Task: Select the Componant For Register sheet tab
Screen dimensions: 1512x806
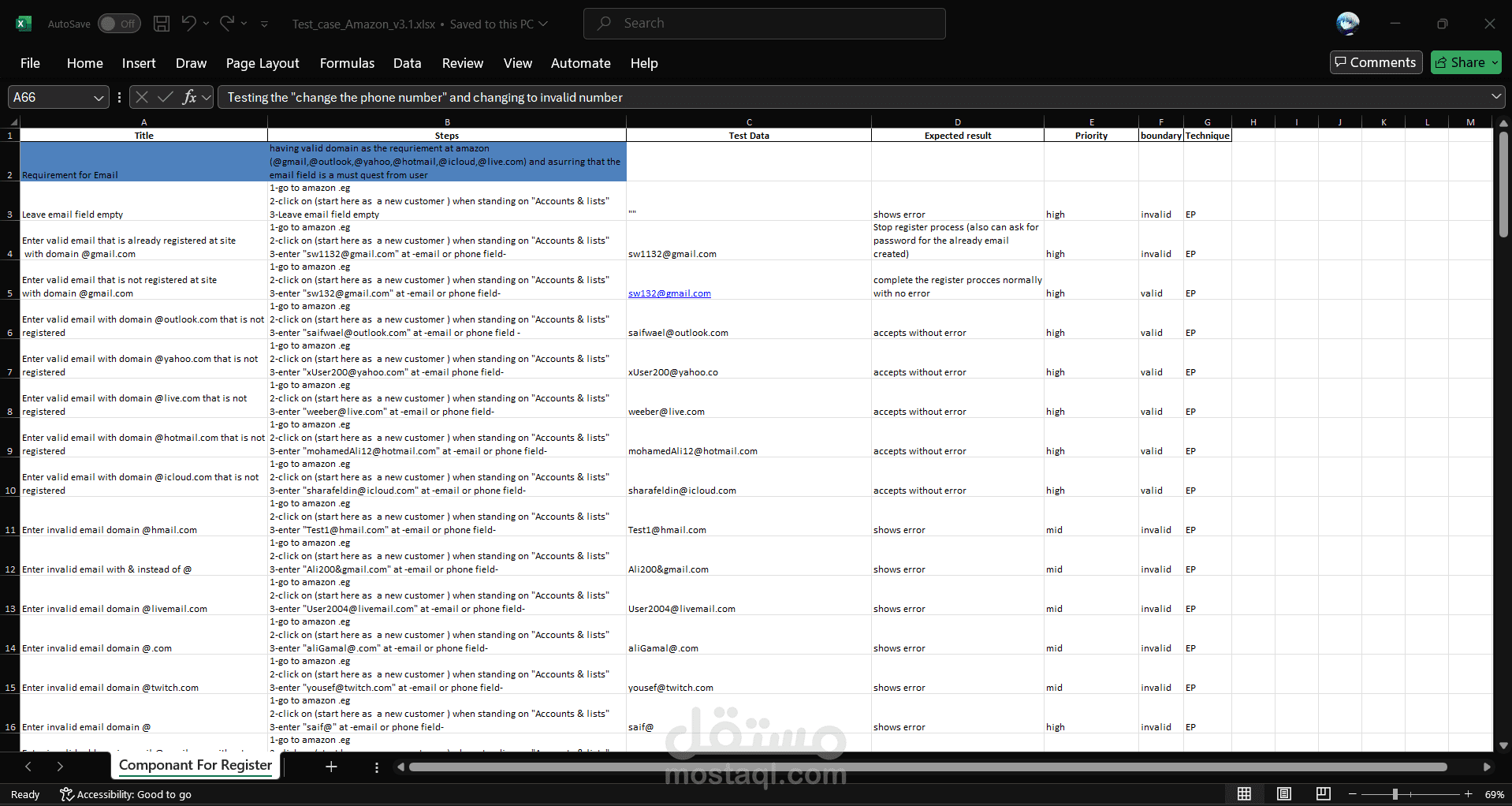Action: [x=195, y=765]
